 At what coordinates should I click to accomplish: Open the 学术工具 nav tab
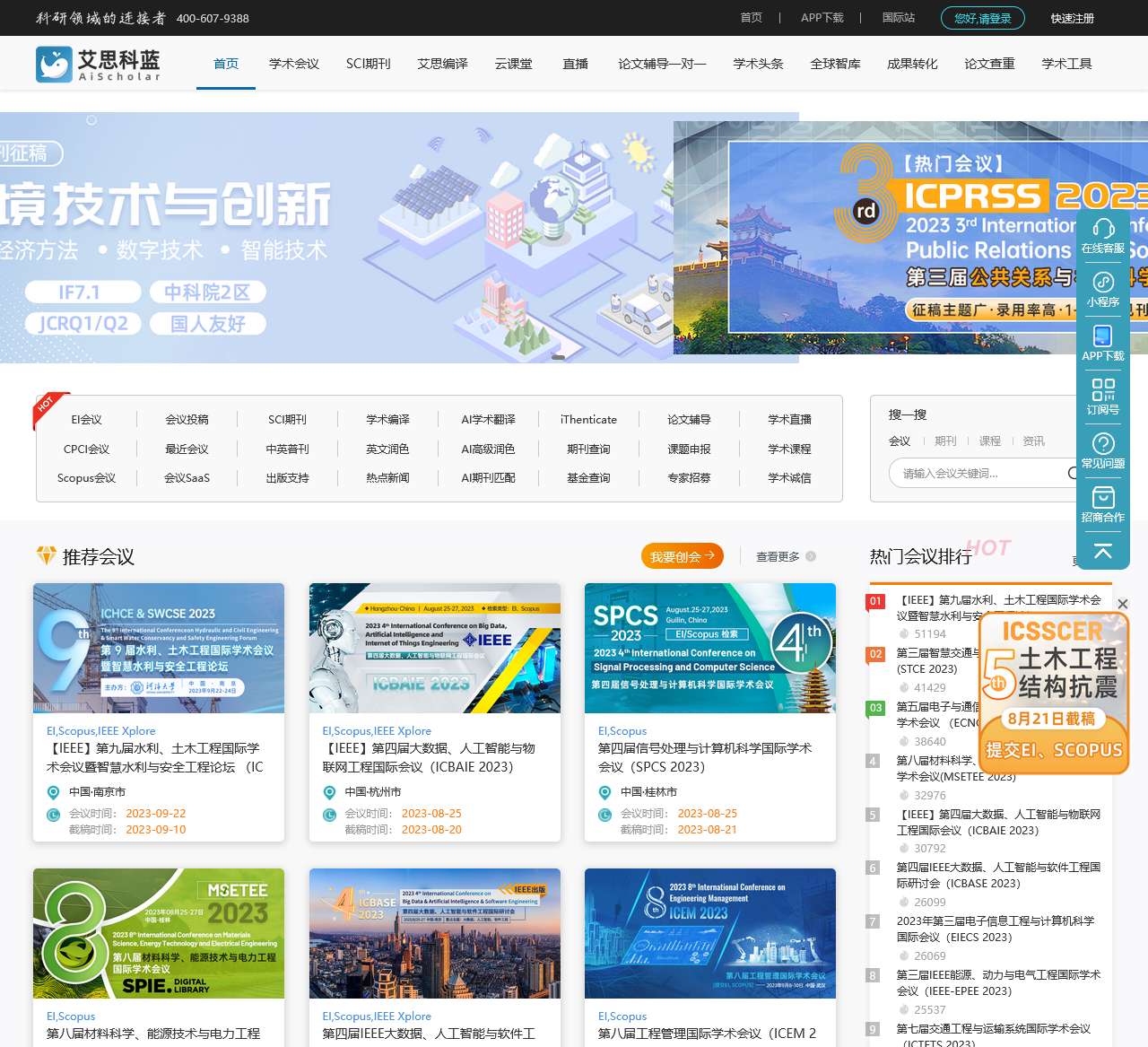coord(1067,64)
